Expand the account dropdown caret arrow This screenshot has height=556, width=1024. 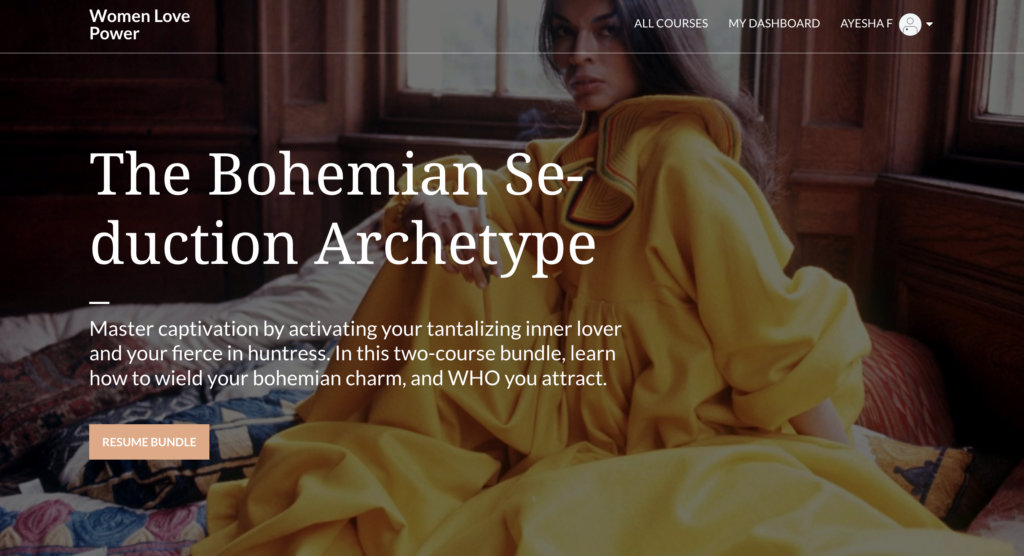tap(929, 24)
